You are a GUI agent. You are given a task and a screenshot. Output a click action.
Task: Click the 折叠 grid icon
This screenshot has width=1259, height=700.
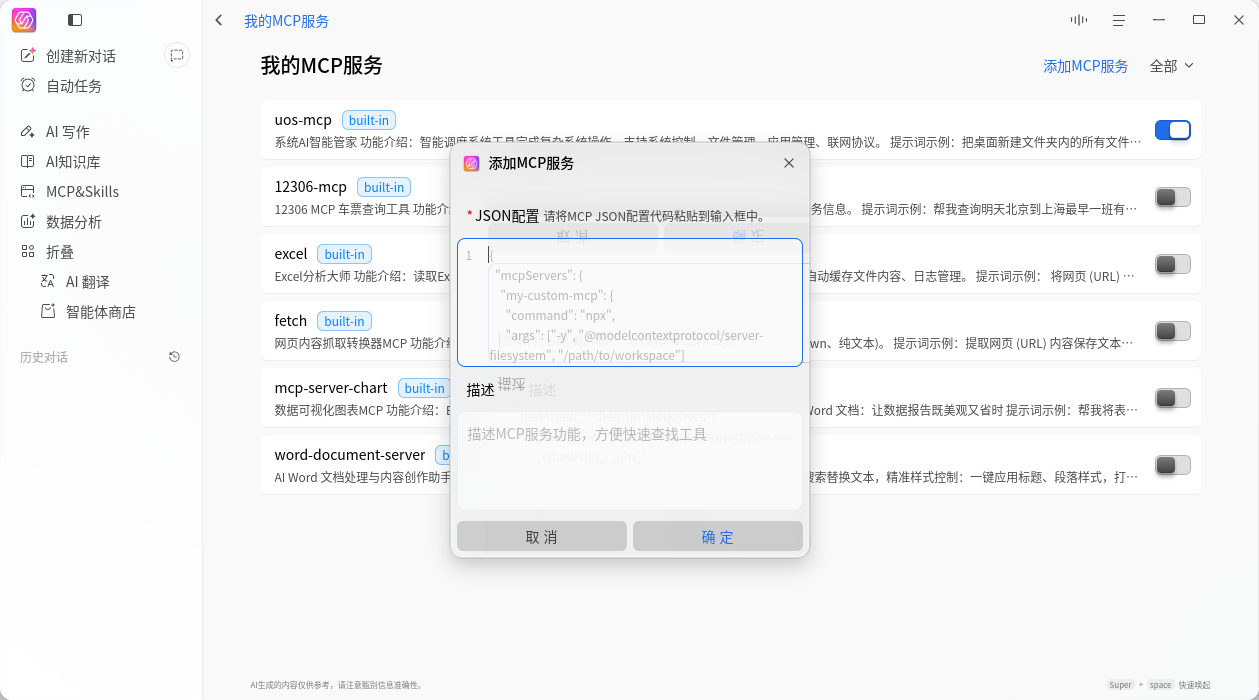pyautogui.click(x=28, y=252)
